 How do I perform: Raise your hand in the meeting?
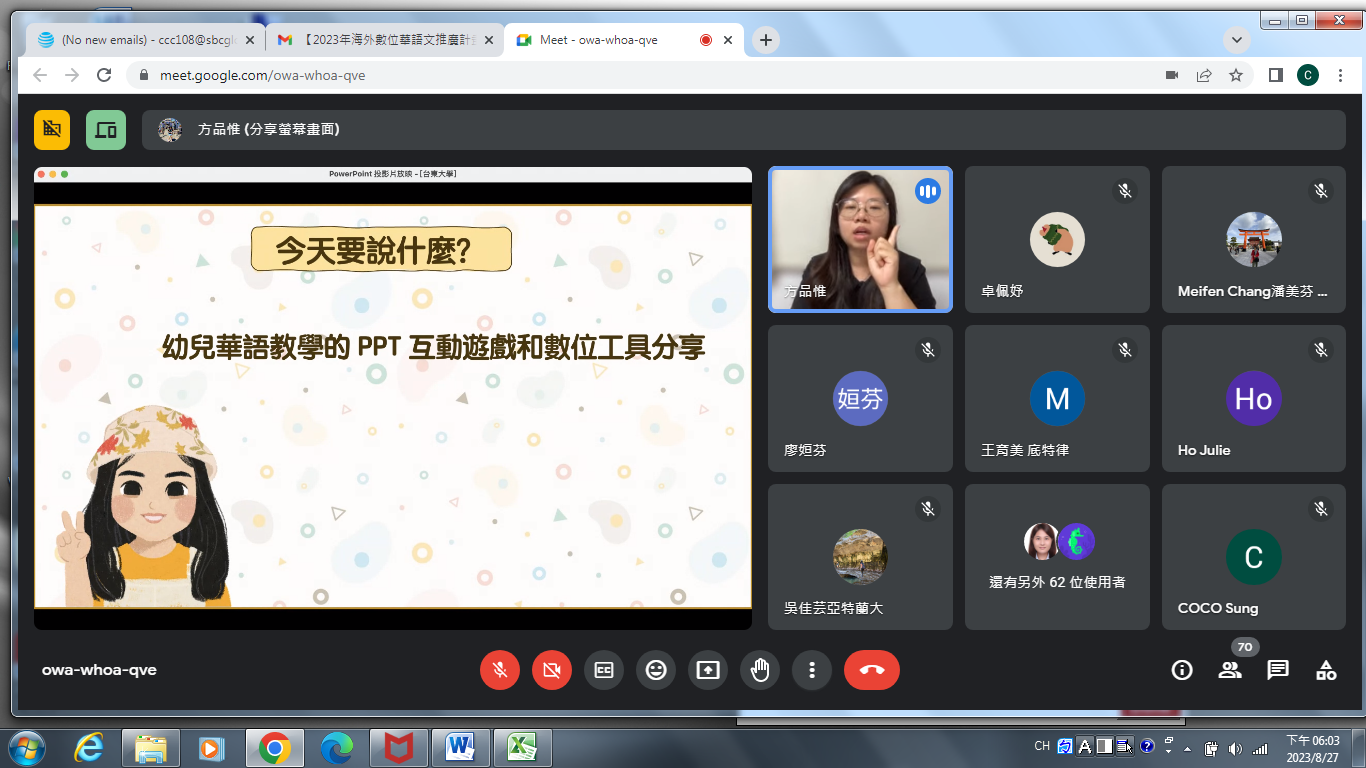point(760,670)
